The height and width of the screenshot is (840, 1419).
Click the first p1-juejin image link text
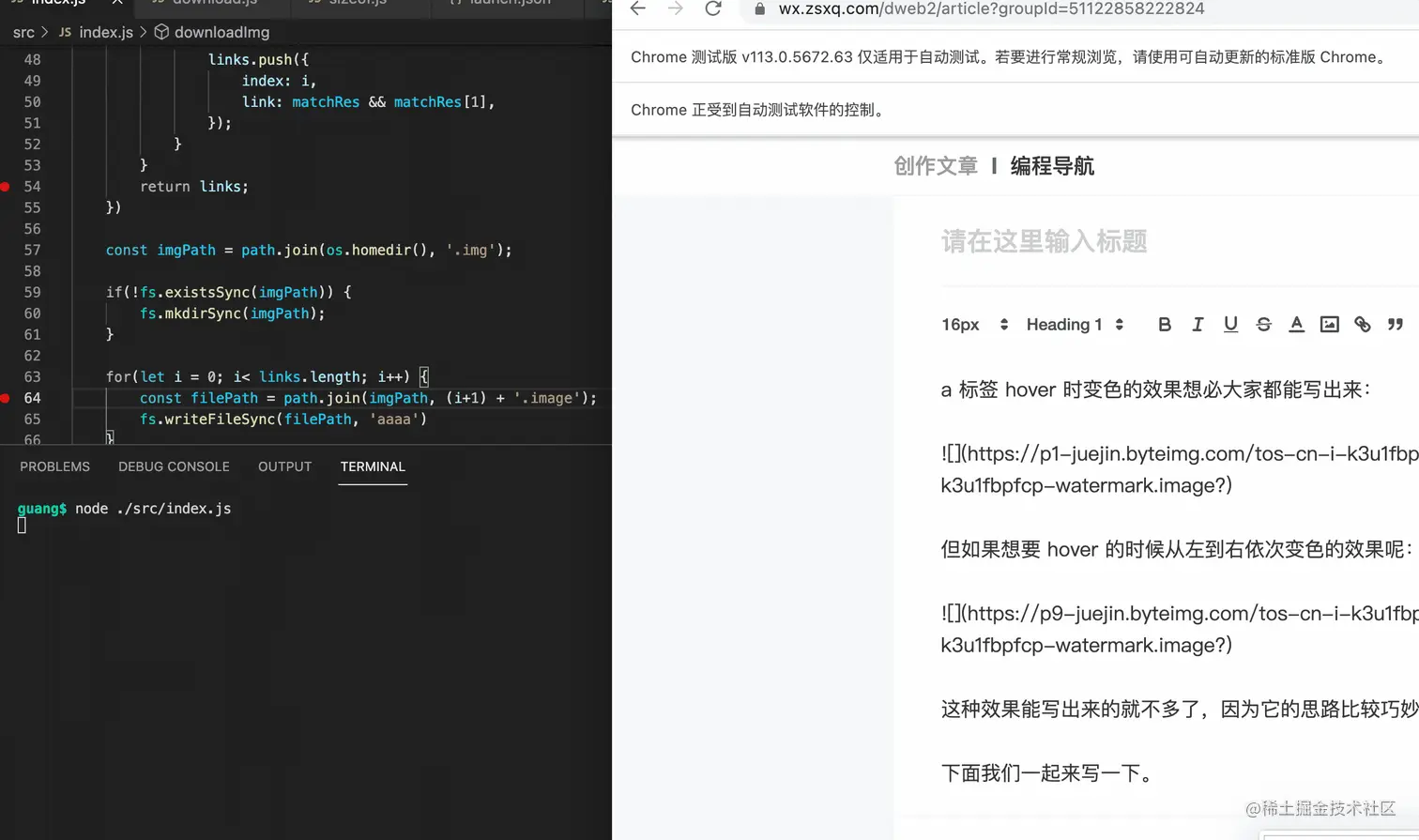click(1180, 469)
